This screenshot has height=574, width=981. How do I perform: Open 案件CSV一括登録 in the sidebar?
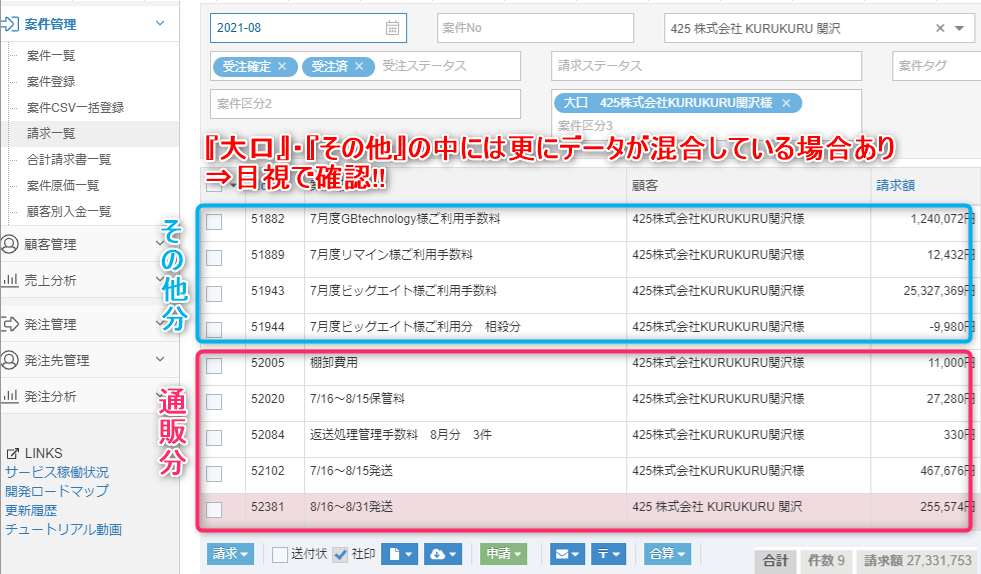[75, 108]
